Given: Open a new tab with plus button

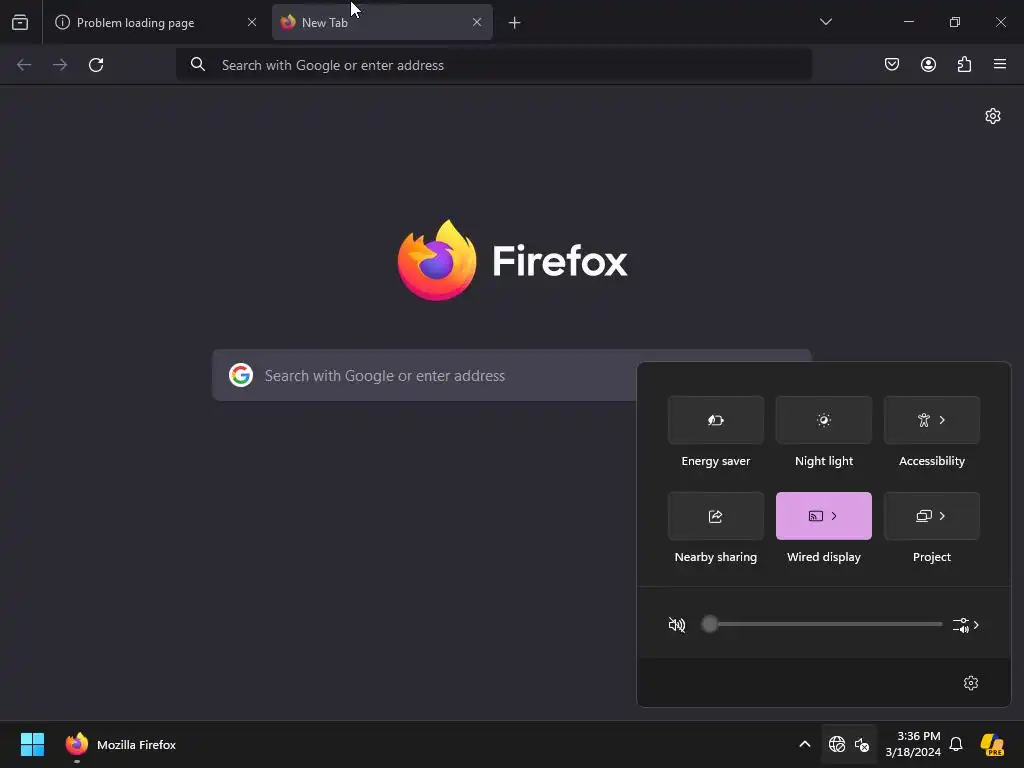Looking at the screenshot, I should [515, 23].
